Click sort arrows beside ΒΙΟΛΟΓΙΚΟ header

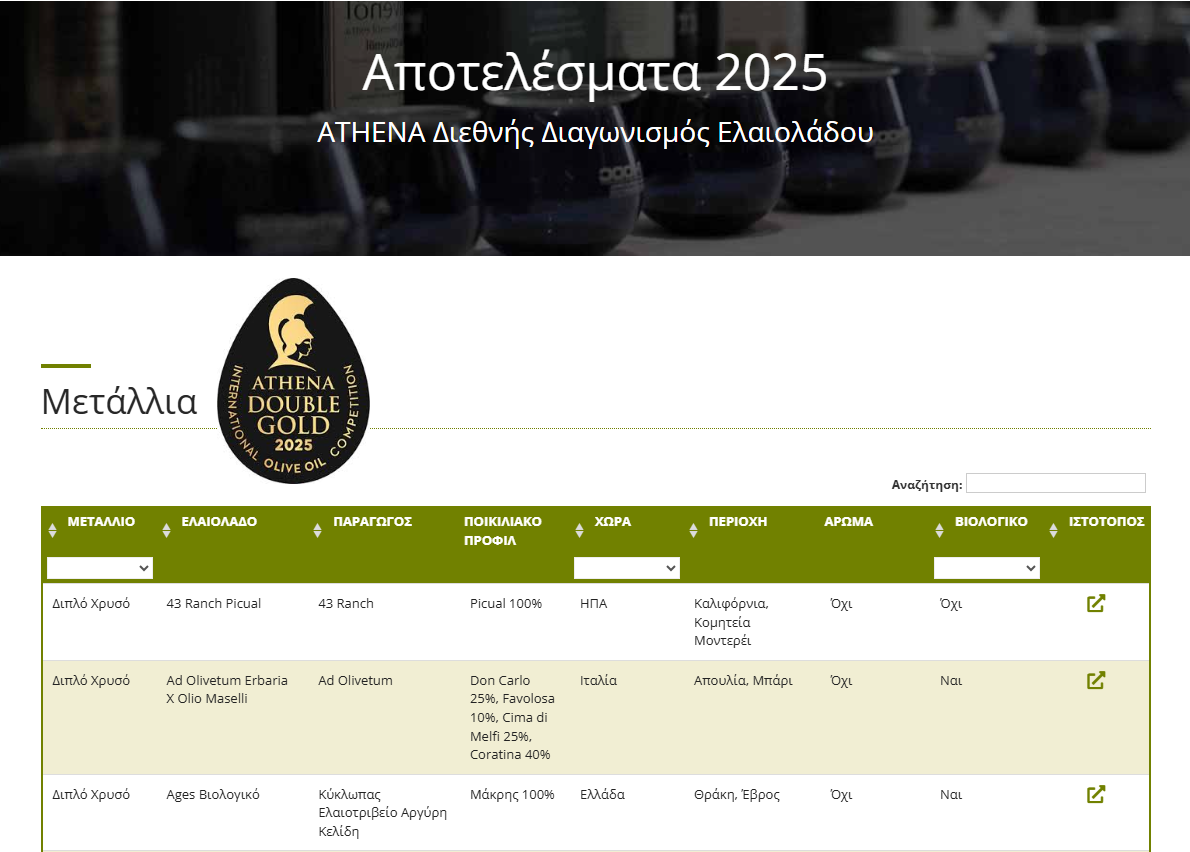(x=939, y=530)
